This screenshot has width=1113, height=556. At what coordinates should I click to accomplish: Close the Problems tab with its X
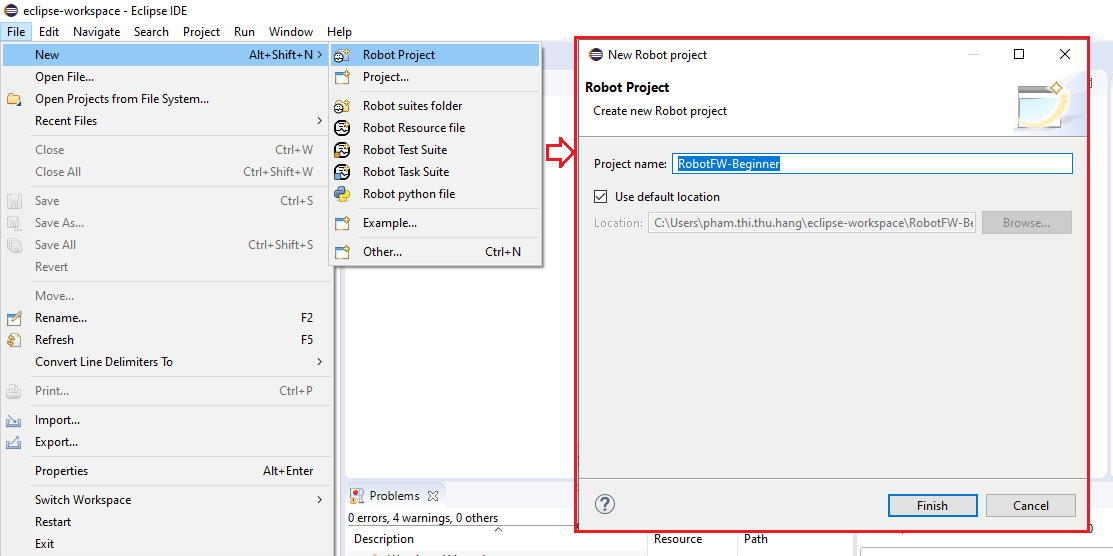433,496
